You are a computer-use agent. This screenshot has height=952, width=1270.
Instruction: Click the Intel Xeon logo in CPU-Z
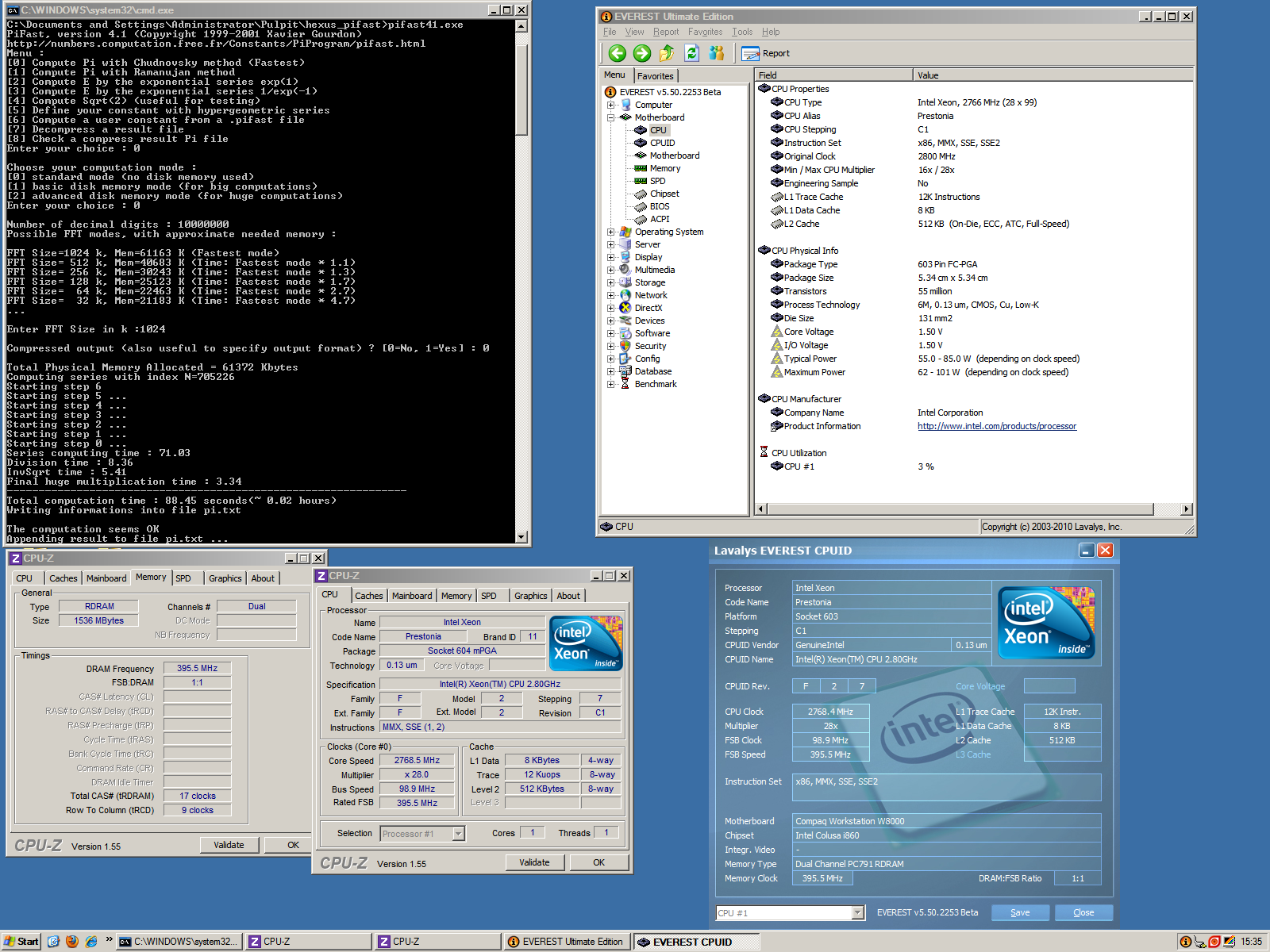(x=586, y=643)
